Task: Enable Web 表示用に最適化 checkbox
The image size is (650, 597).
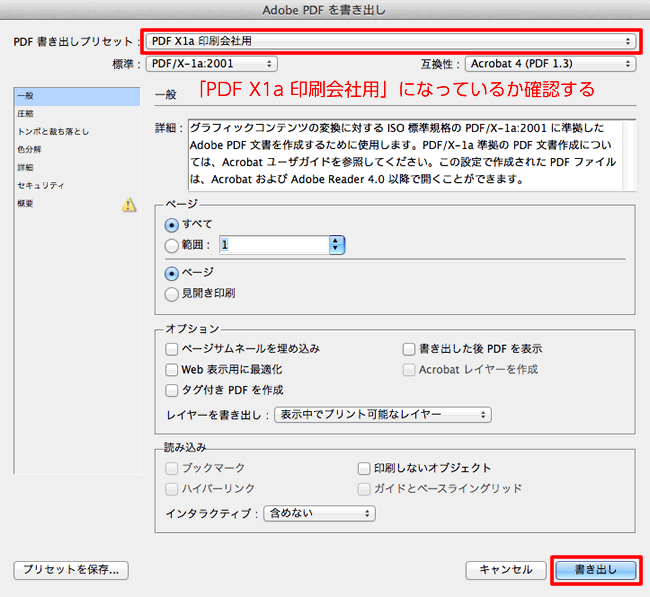Action: click(171, 369)
